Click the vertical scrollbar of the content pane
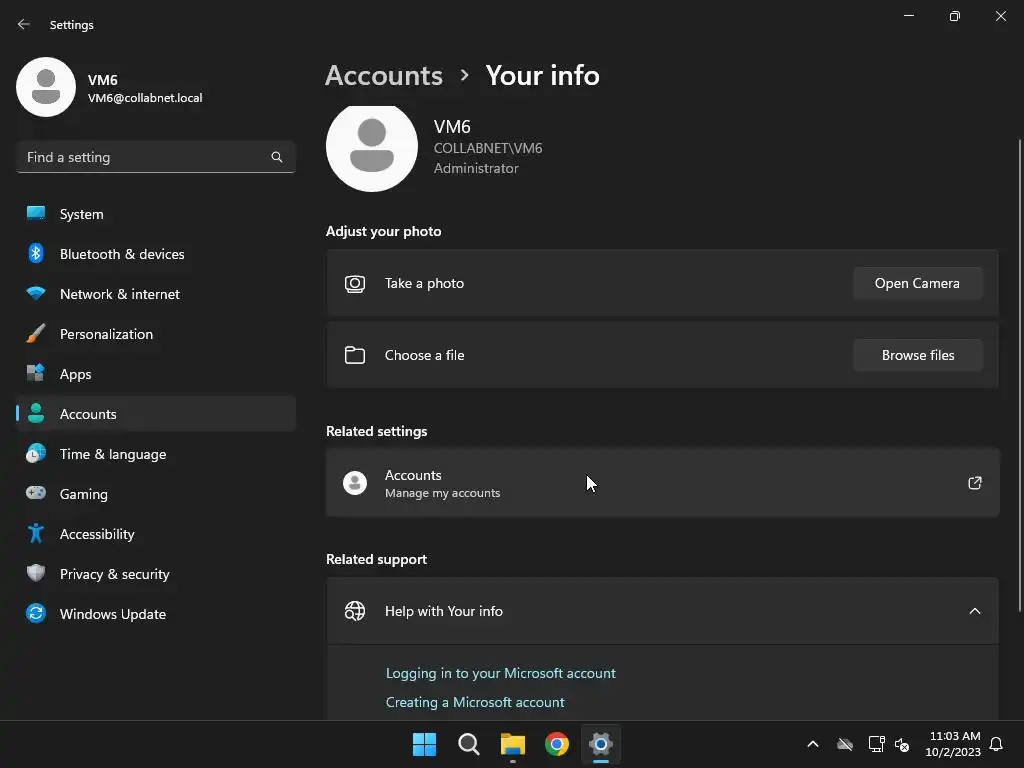Screen dimensions: 1024x768 click(1019, 376)
